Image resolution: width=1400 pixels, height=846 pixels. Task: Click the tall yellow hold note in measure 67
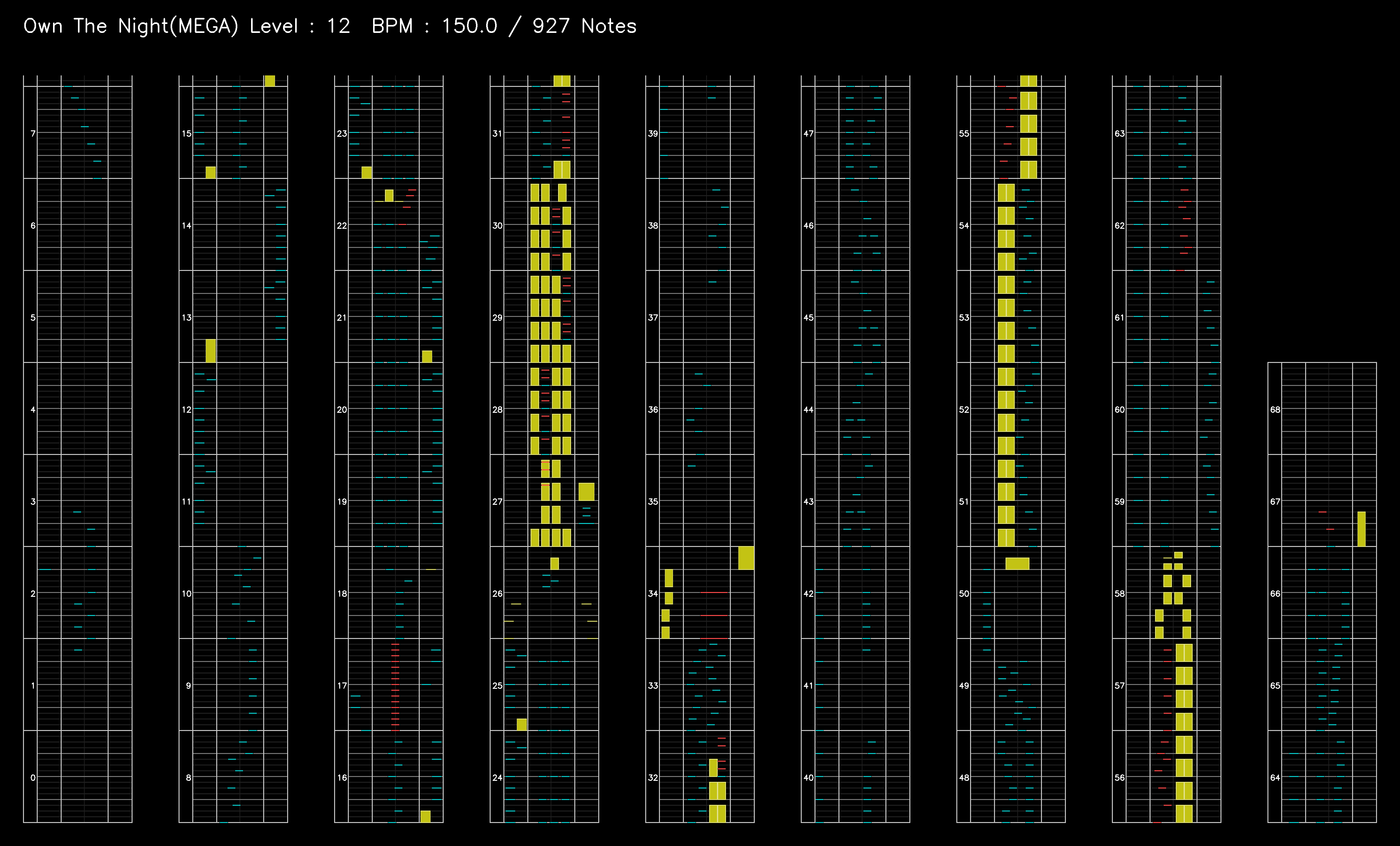click(1361, 529)
